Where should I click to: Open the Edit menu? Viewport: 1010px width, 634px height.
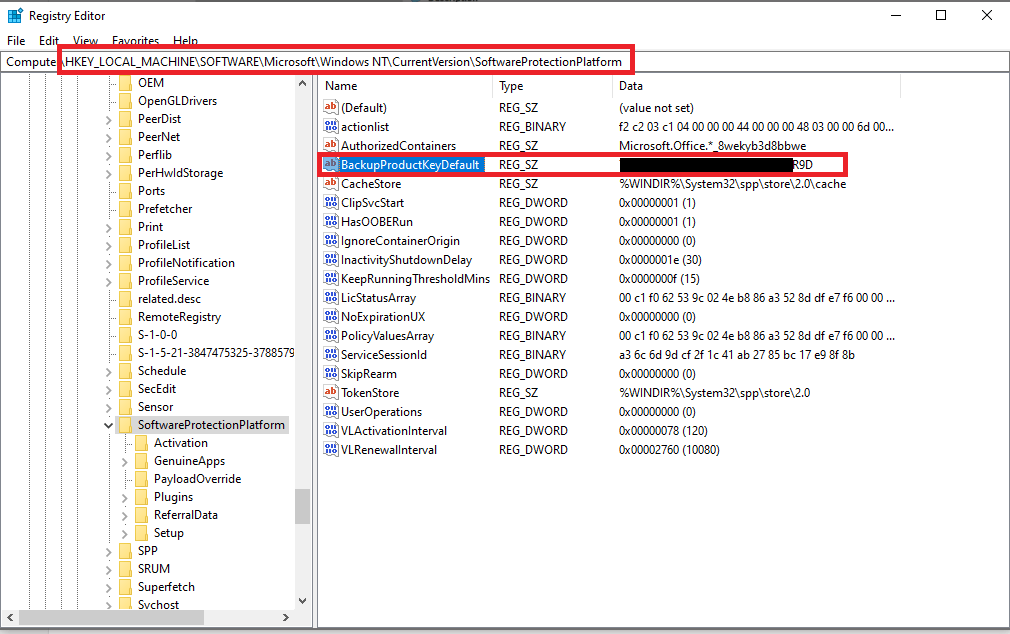48,41
